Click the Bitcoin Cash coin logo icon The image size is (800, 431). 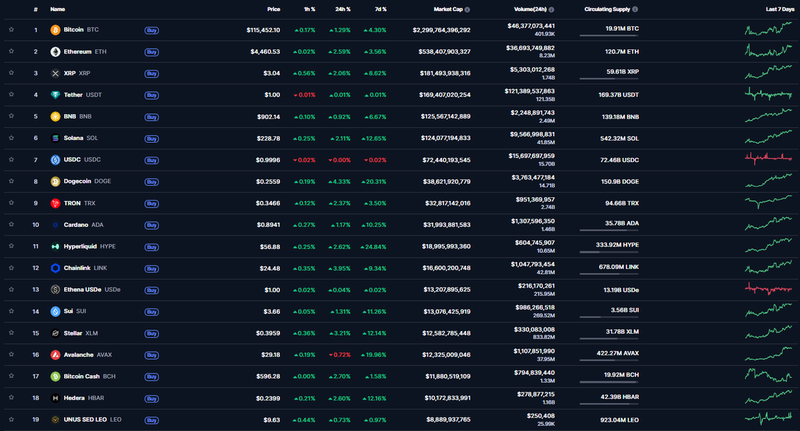pos(55,376)
